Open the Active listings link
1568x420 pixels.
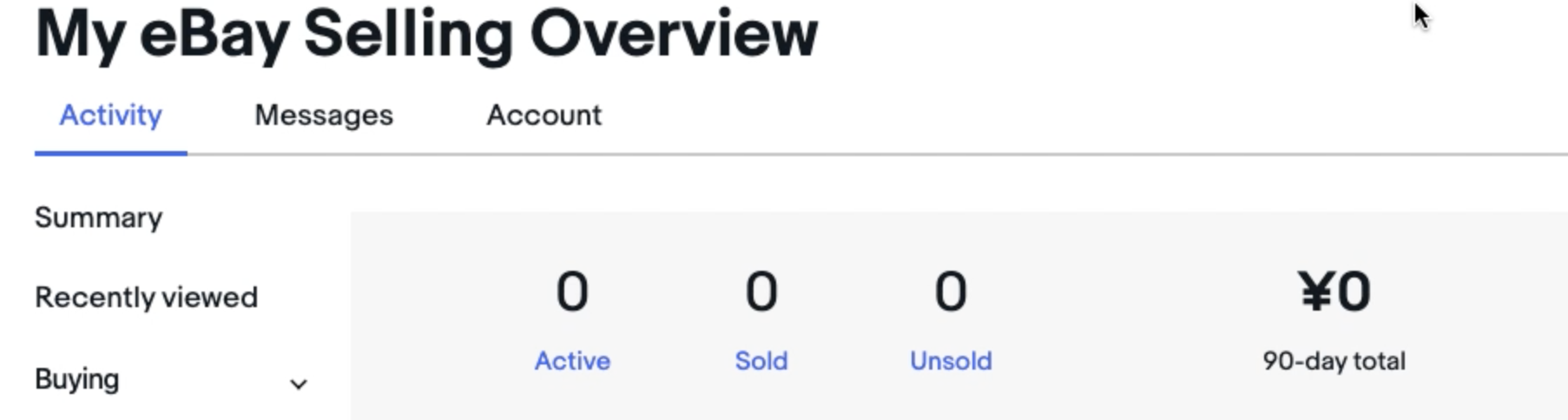pos(572,361)
